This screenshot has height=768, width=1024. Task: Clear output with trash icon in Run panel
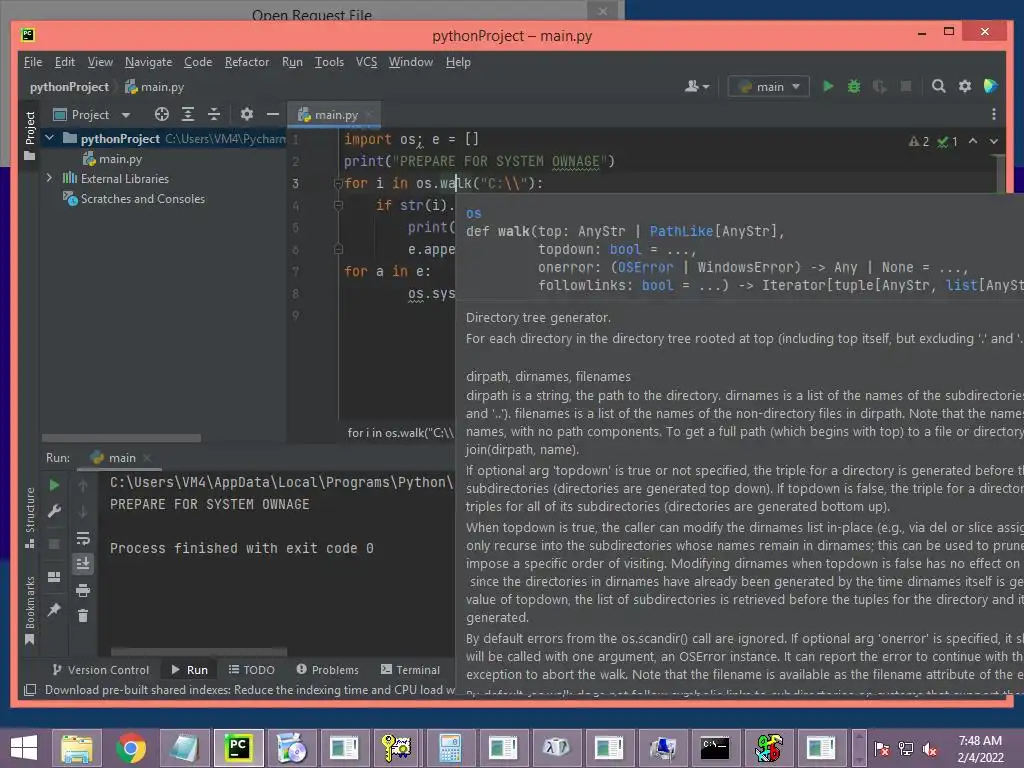coord(83,616)
